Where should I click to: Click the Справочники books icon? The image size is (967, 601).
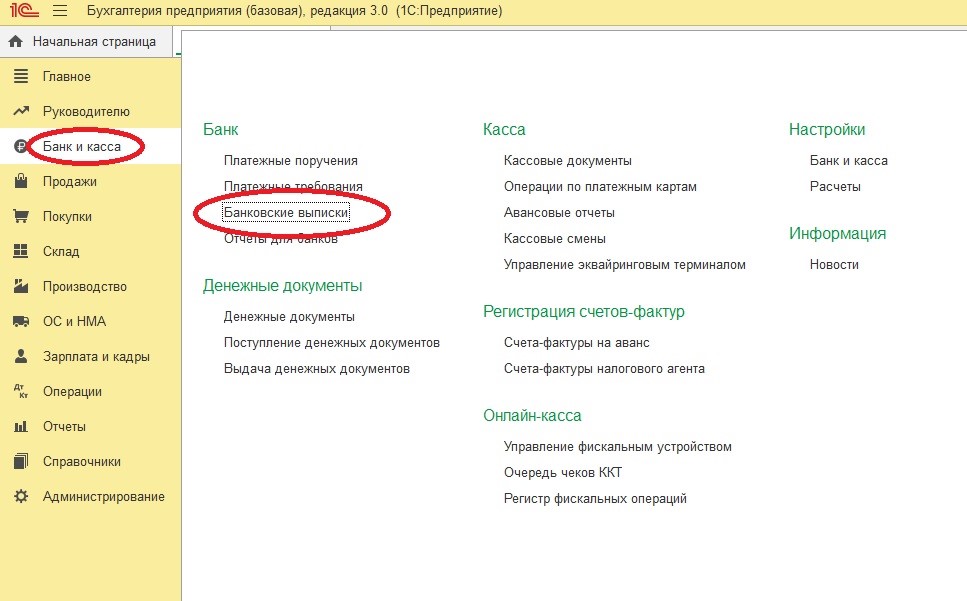[x=21, y=461]
